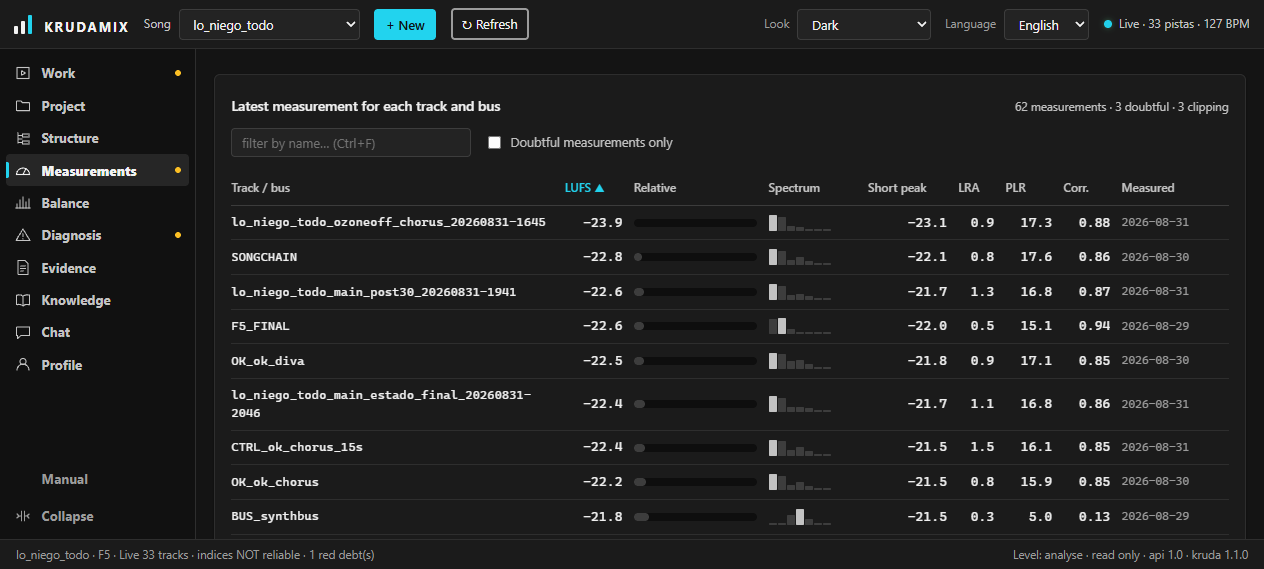Select the BUS_synthbus track name
Image resolution: width=1264 pixels, height=569 pixels.
(x=275, y=516)
